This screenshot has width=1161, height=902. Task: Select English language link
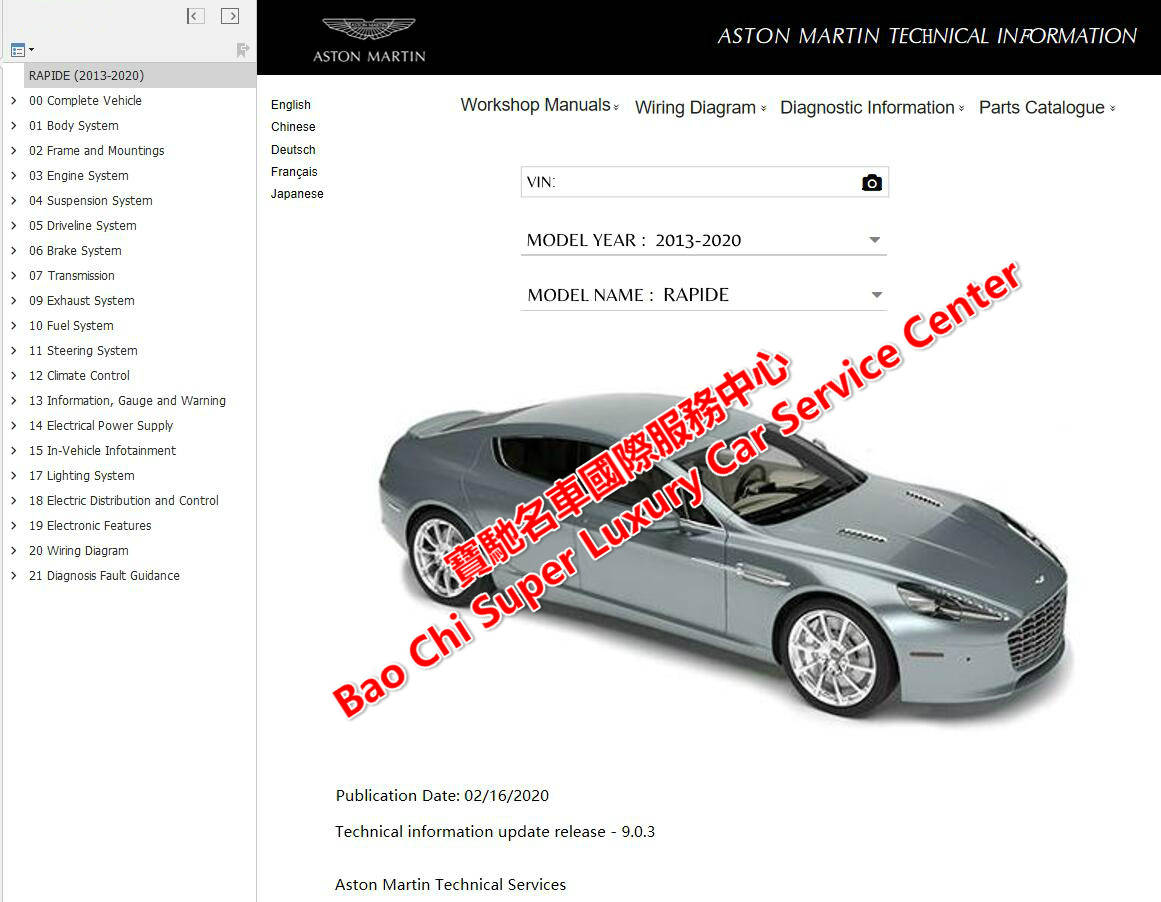pyautogui.click(x=290, y=104)
